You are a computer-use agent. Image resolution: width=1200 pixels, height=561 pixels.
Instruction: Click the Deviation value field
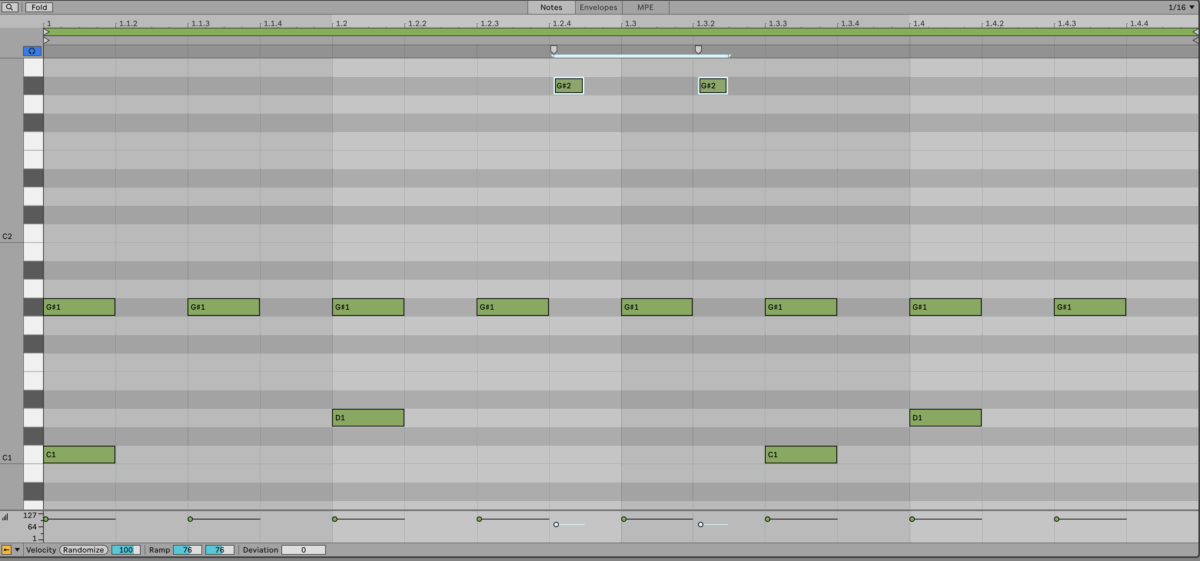[x=303, y=550]
